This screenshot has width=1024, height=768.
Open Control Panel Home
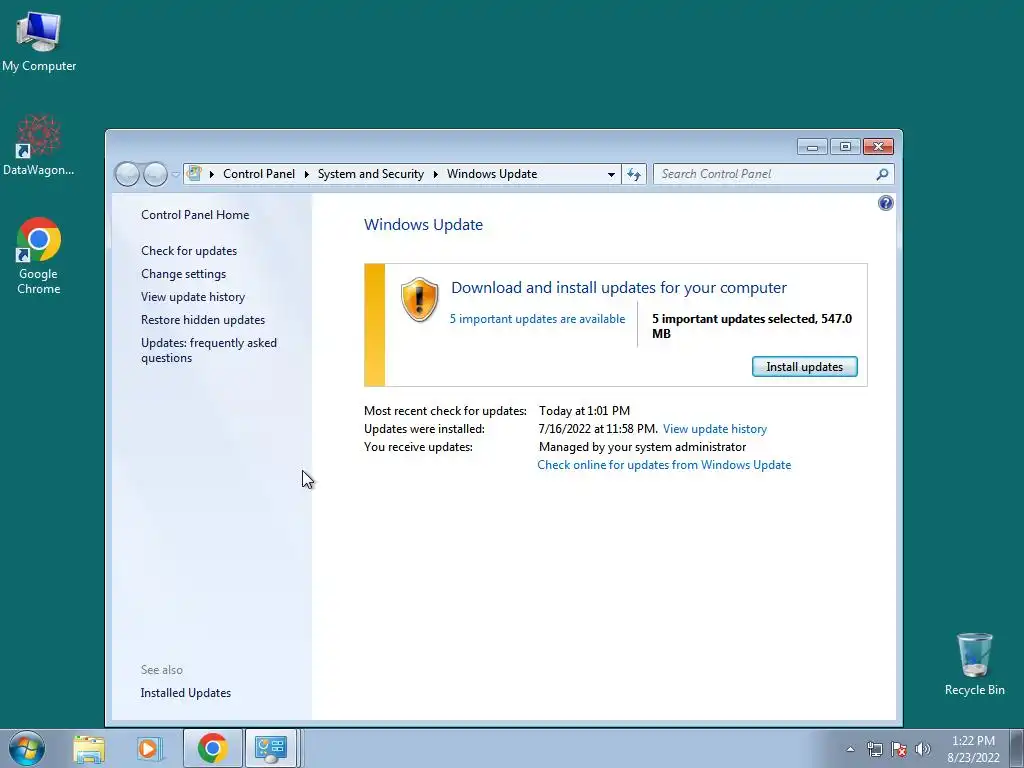coord(195,215)
